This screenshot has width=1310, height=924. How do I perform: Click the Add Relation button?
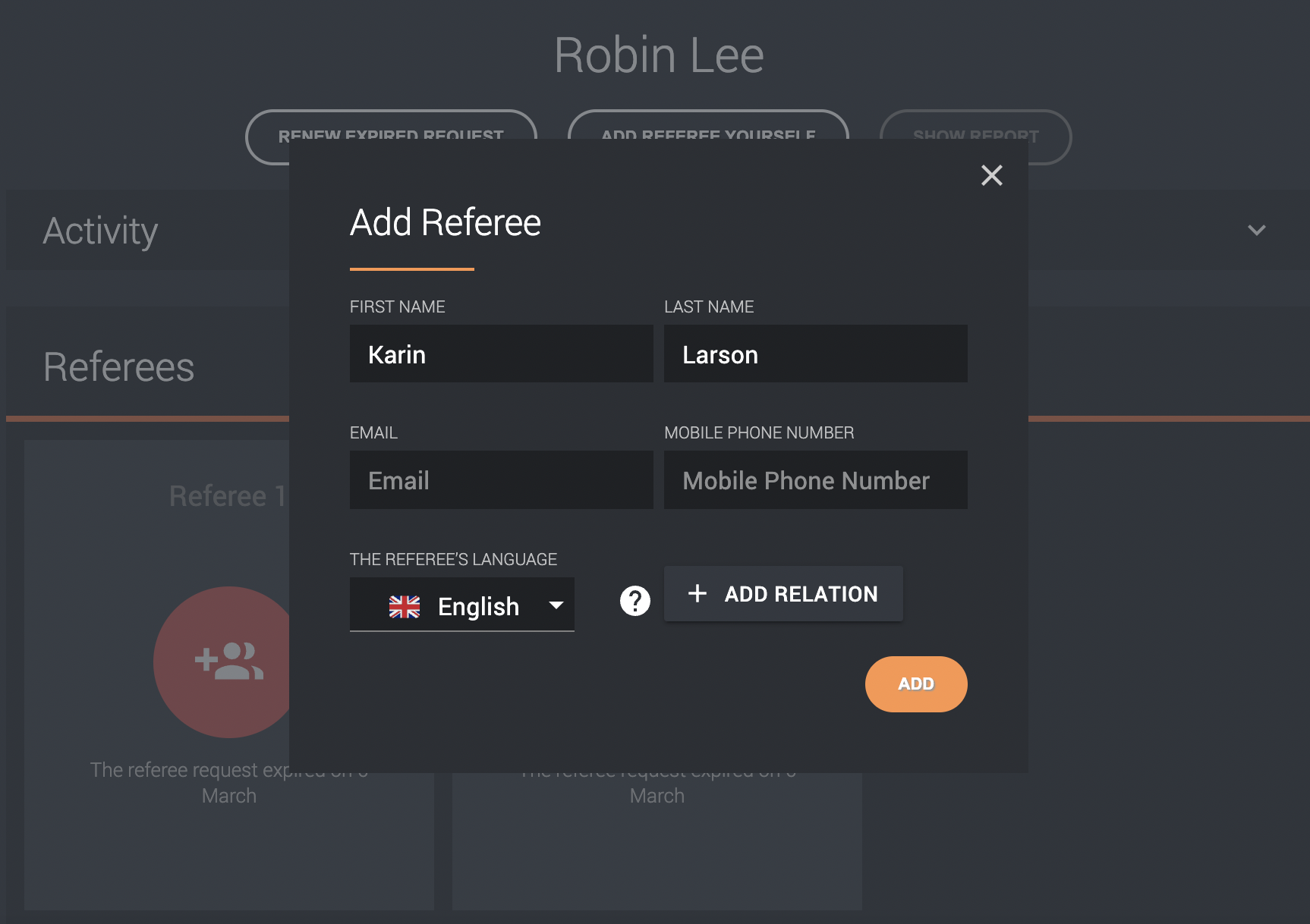pyautogui.click(x=783, y=593)
